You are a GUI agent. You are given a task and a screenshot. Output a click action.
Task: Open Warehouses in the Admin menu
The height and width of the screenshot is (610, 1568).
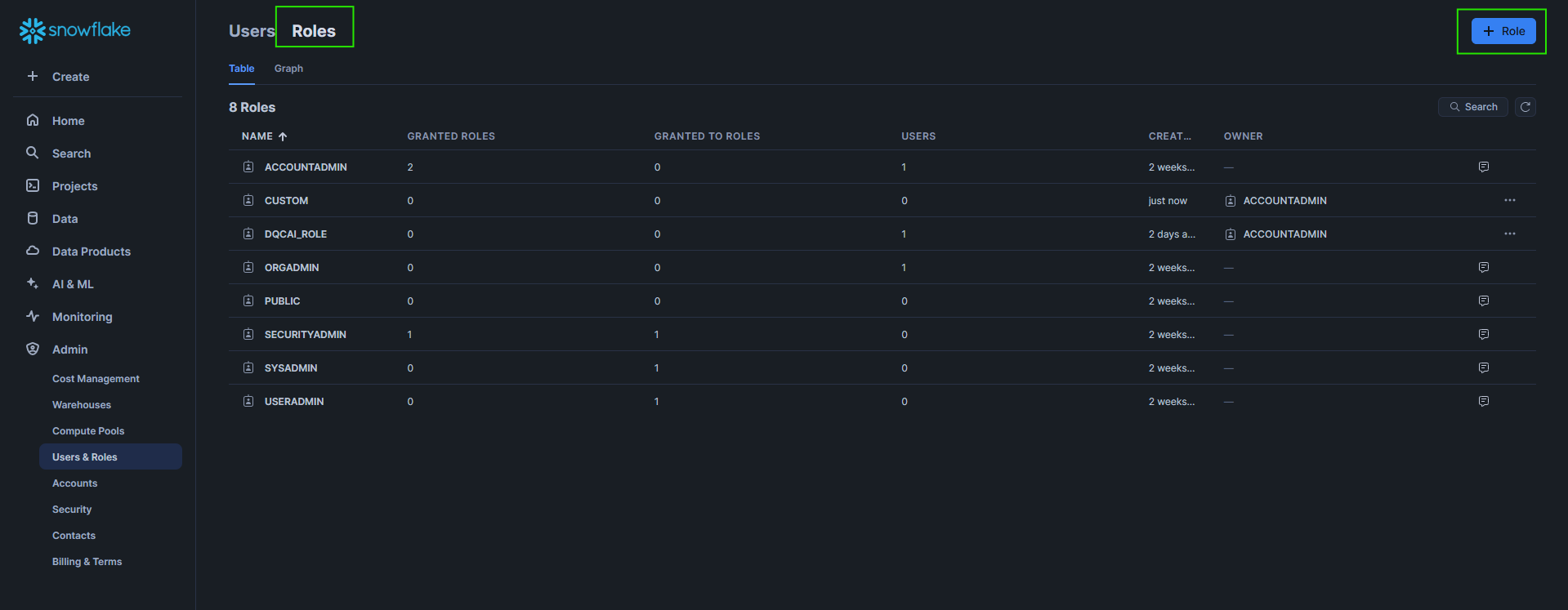coord(82,405)
